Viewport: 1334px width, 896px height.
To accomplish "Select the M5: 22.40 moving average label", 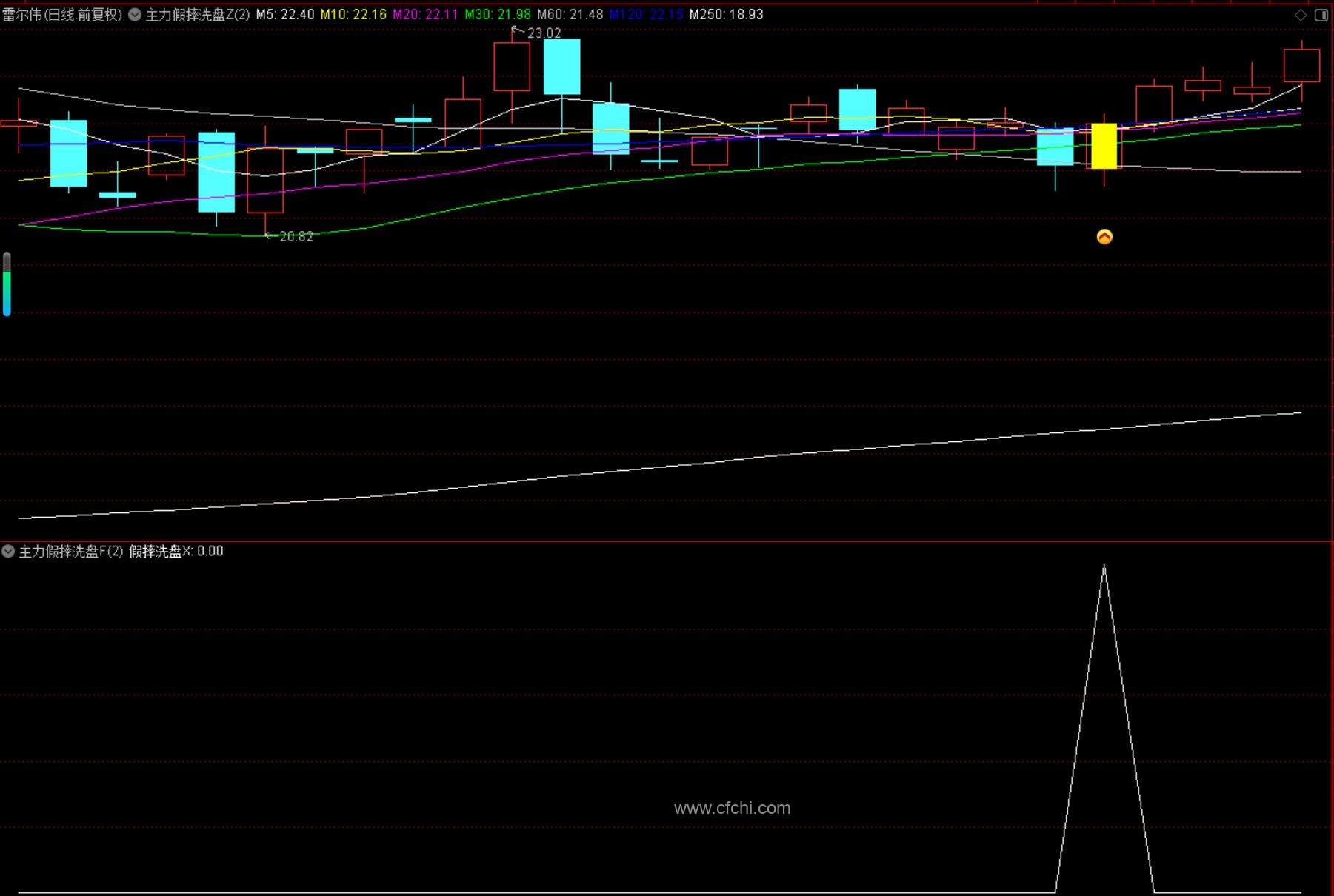I will click(285, 15).
